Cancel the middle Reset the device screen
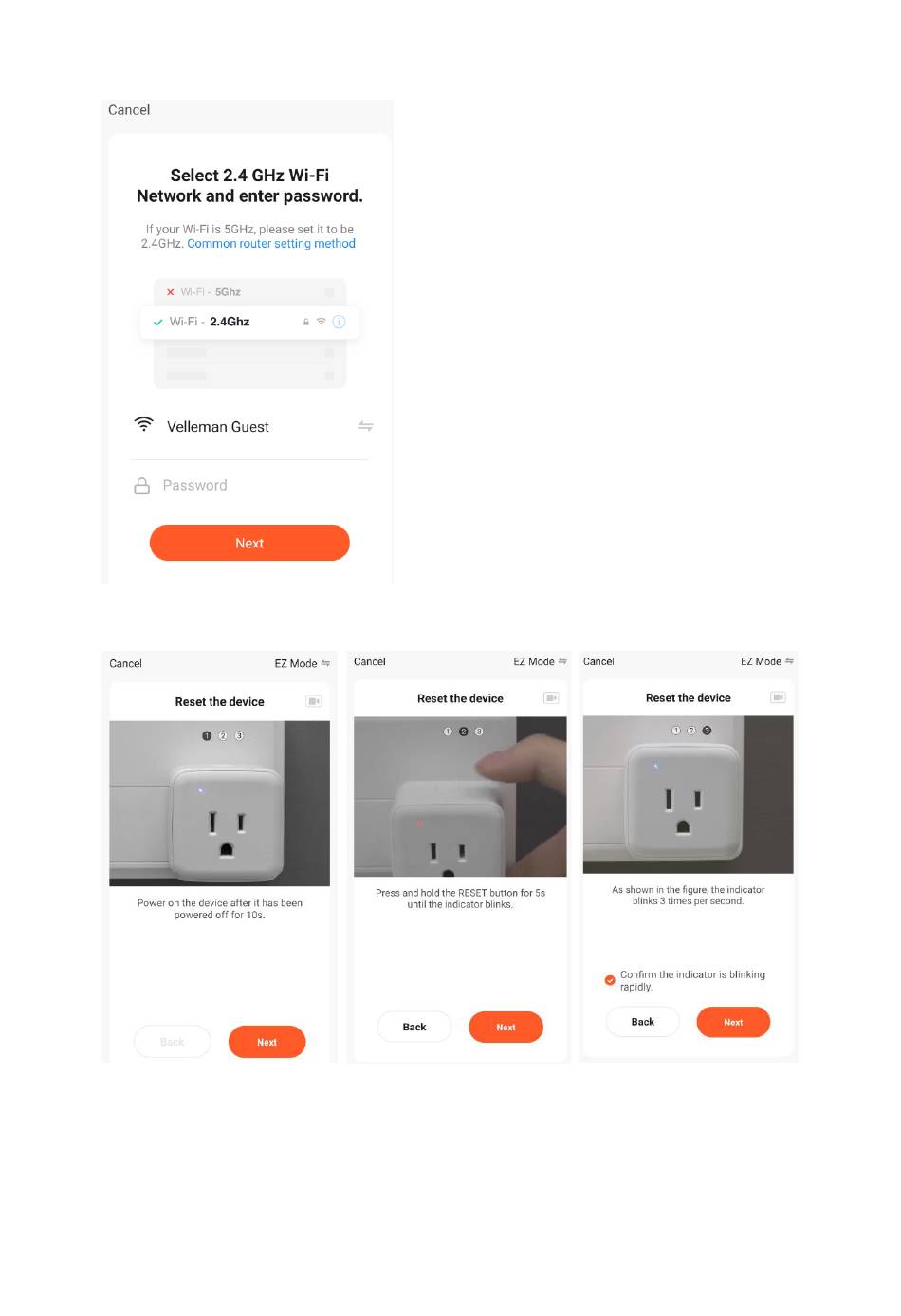This screenshot has width=901, height=1316. (370, 662)
